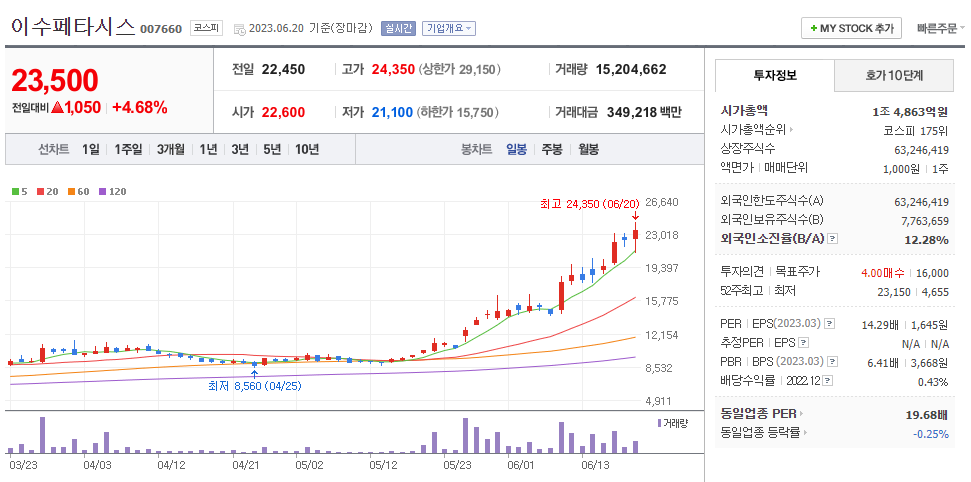Click the 05/23 date label on chart axis
971x482 pixels.
(x=458, y=465)
